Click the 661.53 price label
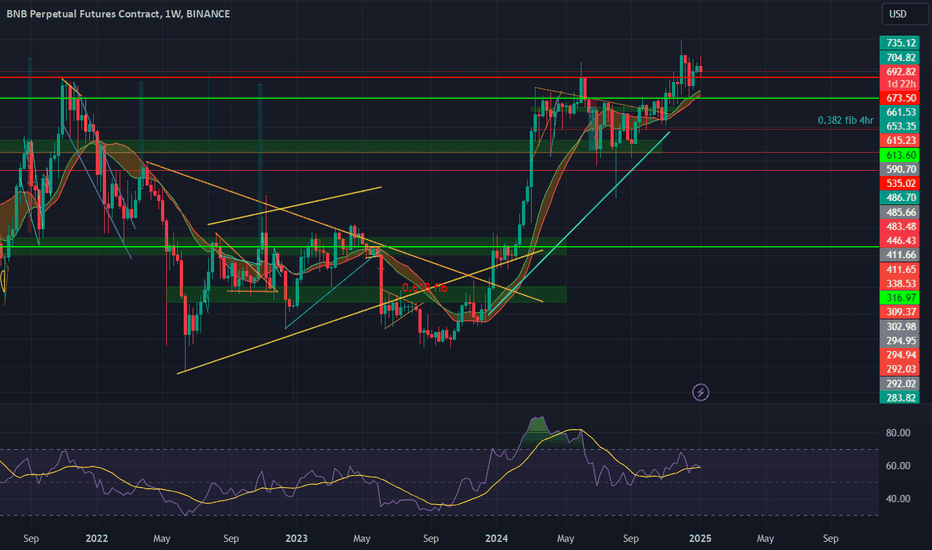Image resolution: width=932 pixels, height=550 pixels. [900, 112]
